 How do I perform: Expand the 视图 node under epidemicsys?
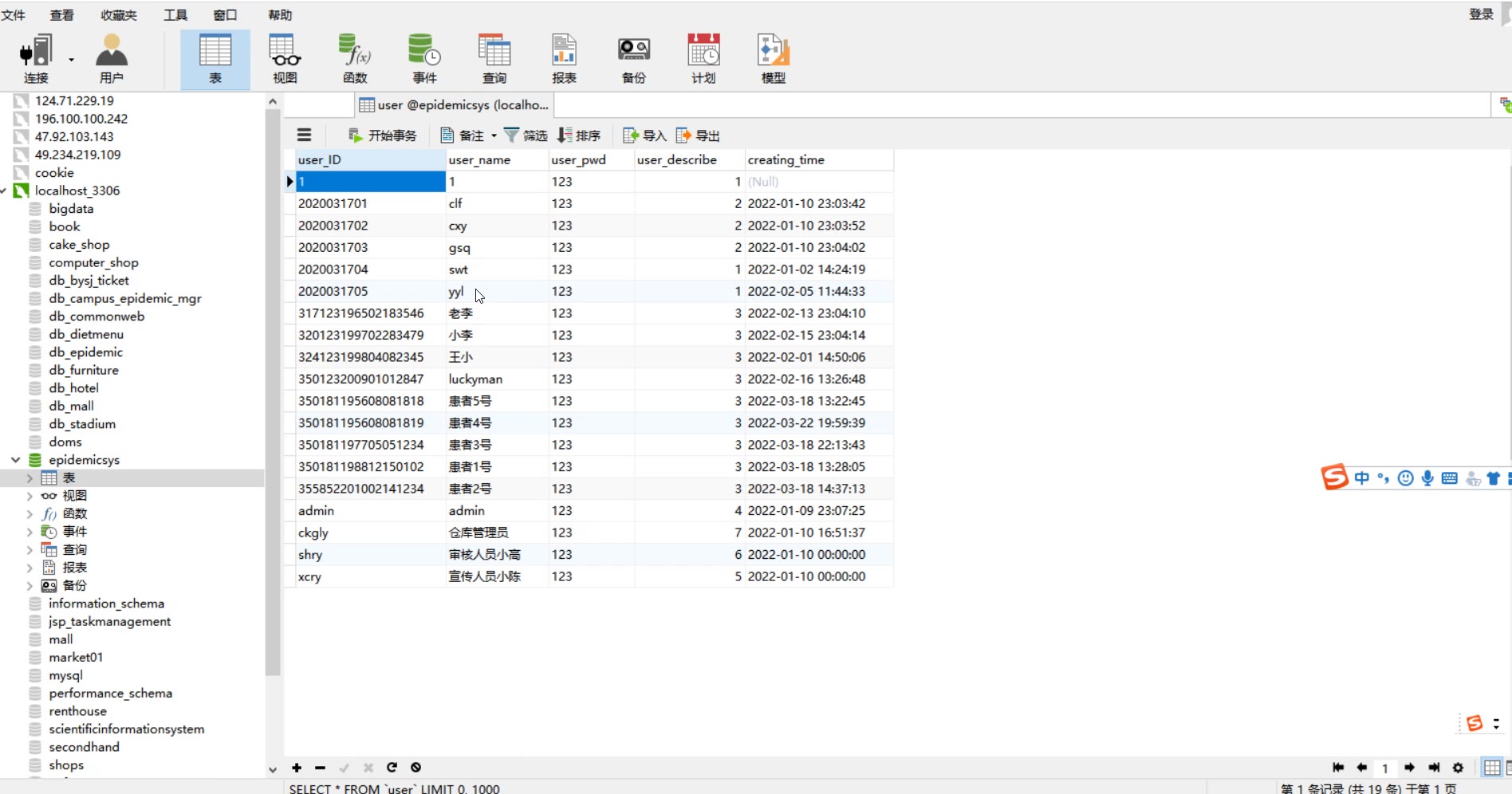coord(30,496)
